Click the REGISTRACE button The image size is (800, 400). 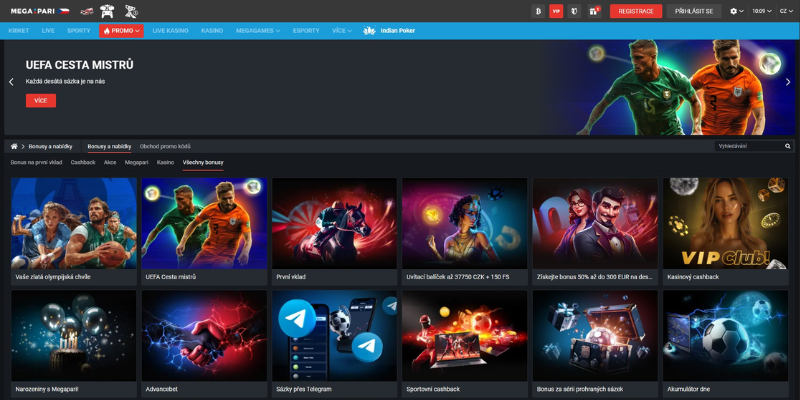pos(636,11)
